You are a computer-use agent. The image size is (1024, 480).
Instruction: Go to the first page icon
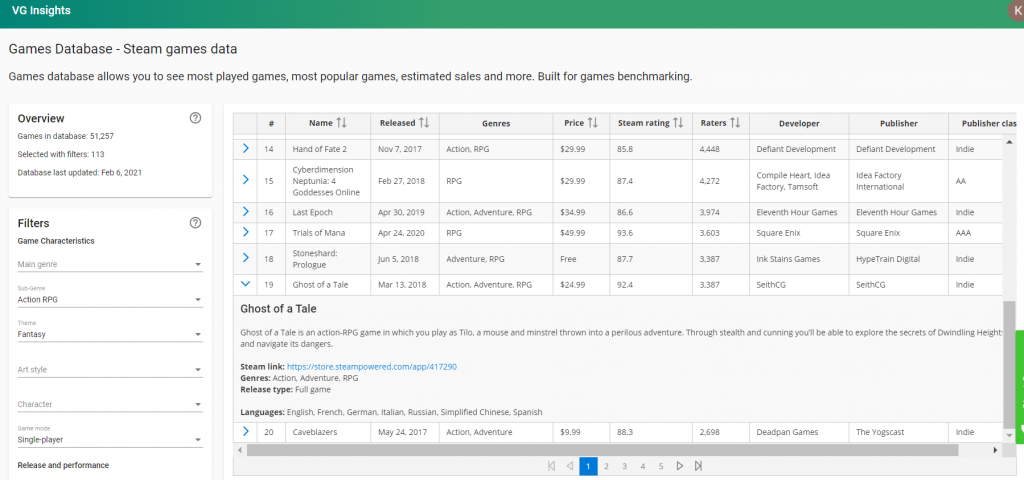pos(551,466)
